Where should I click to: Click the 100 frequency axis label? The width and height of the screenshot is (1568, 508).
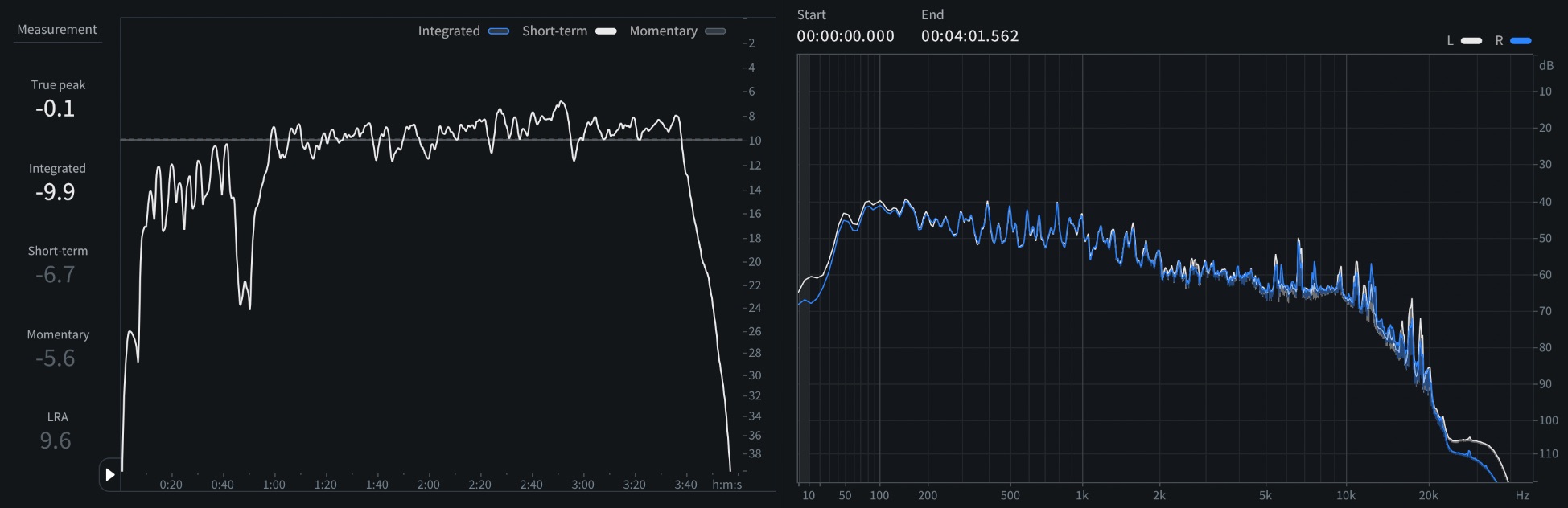click(x=879, y=495)
